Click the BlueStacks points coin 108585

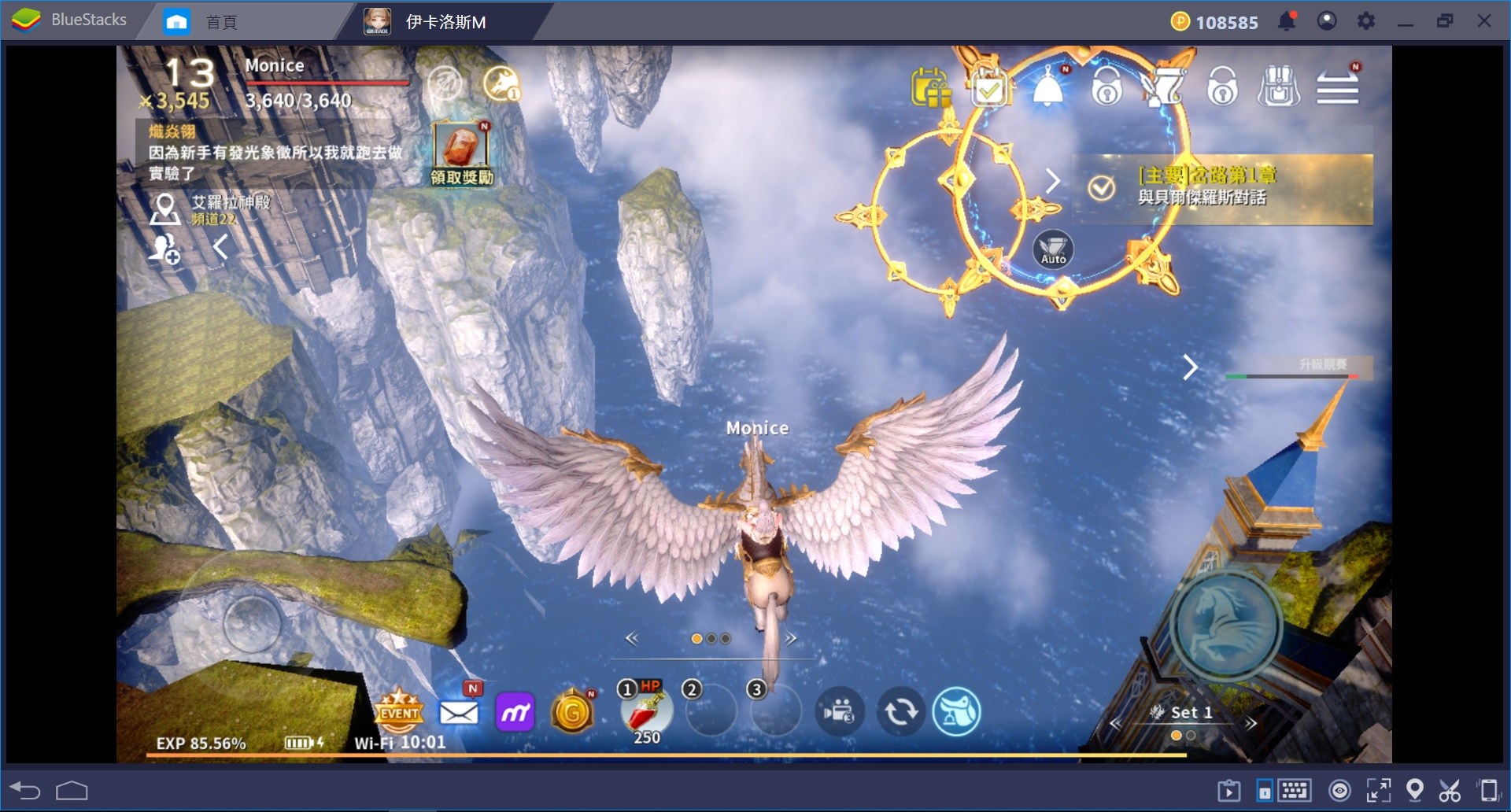[x=1214, y=22]
